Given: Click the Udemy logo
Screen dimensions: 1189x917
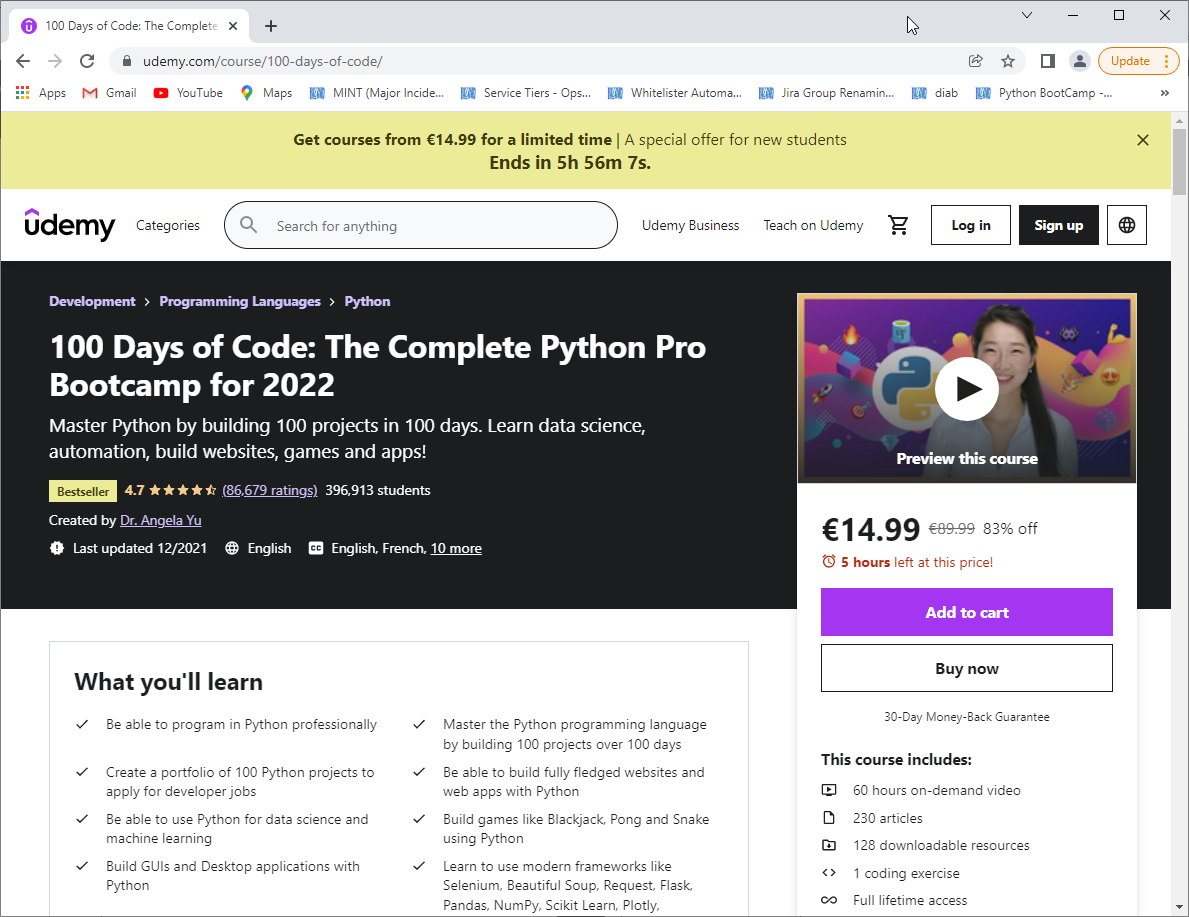Looking at the screenshot, I should (x=69, y=225).
